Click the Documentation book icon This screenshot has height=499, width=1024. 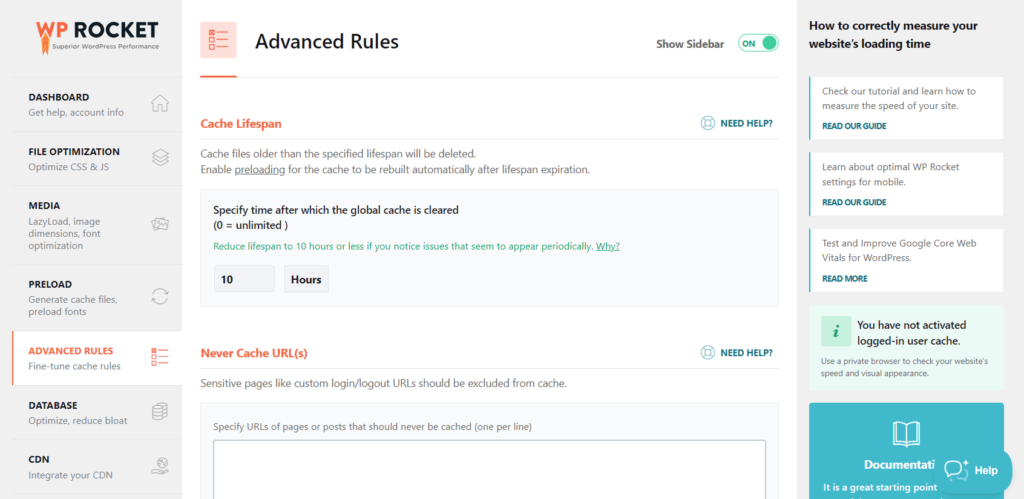[906, 434]
